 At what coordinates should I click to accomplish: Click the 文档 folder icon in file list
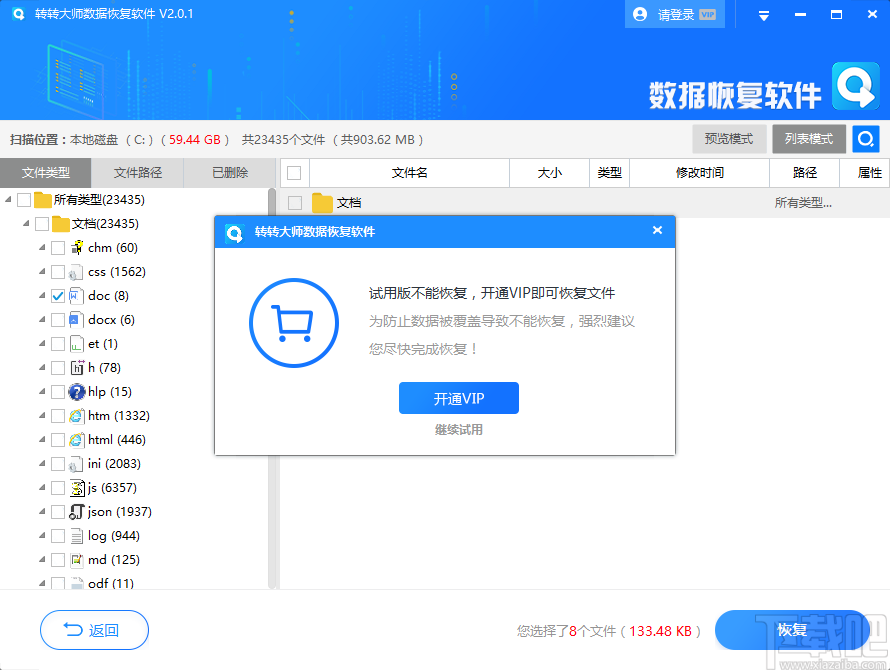(322, 203)
